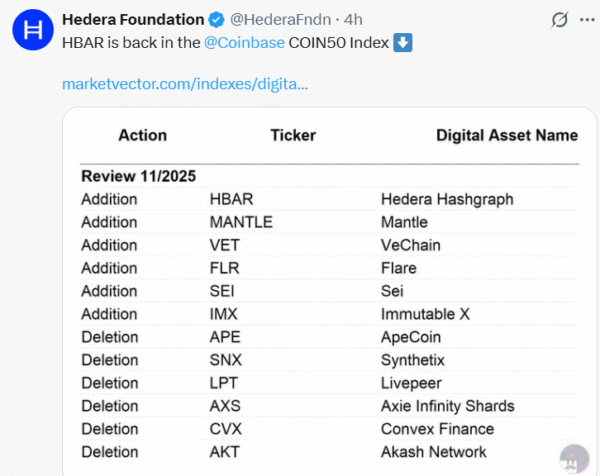Click the MANTLE ticker row
The width and height of the screenshot is (600, 476).
pyautogui.click(x=241, y=222)
